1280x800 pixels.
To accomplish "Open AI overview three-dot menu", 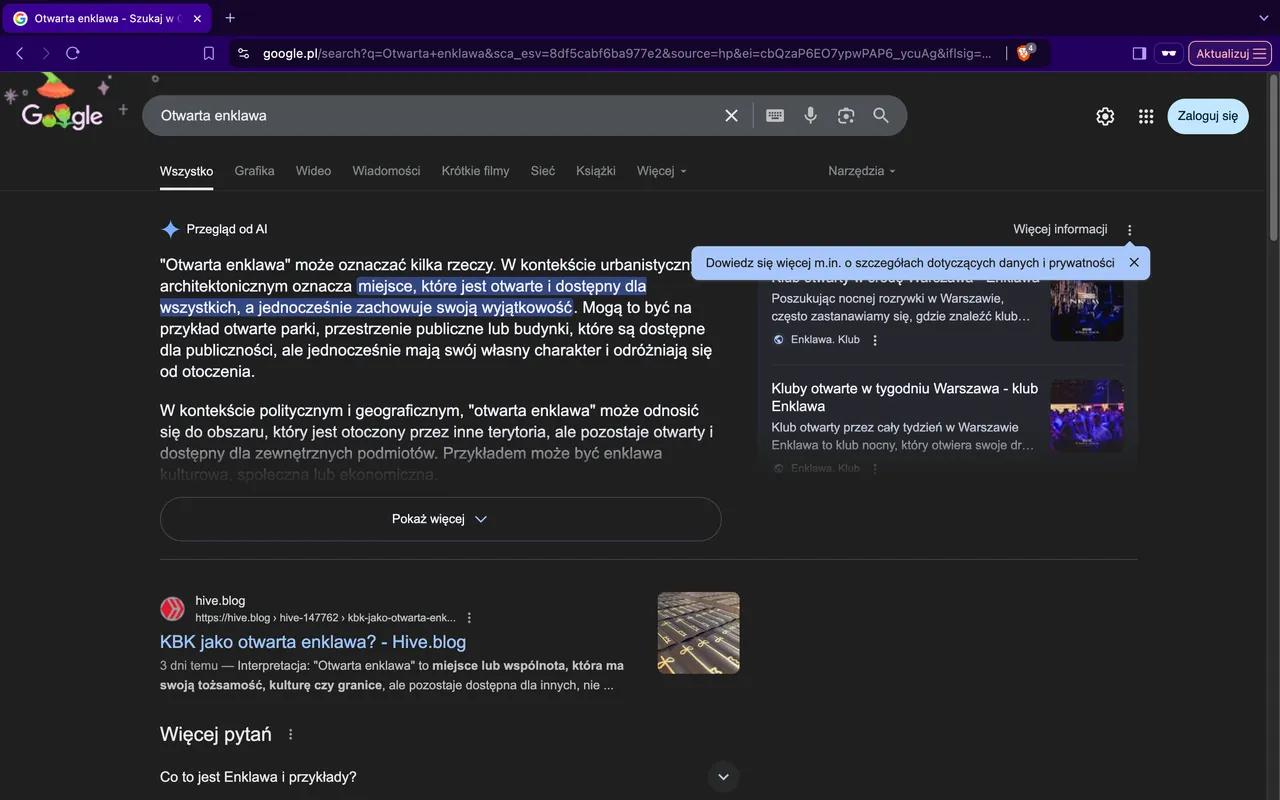I will point(1130,230).
